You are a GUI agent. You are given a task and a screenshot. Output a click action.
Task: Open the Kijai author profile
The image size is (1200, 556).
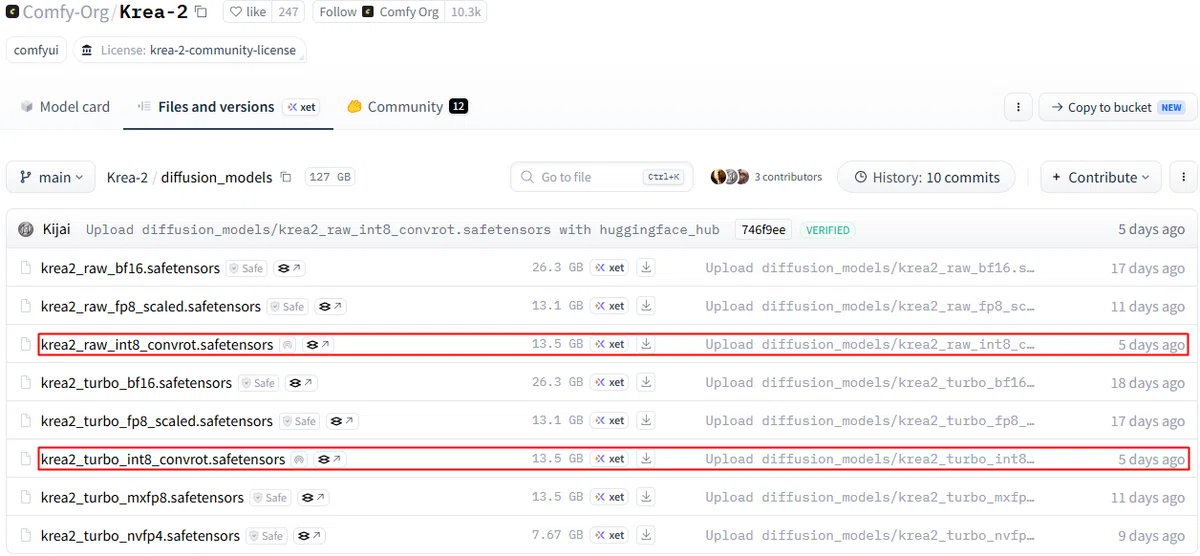(56, 230)
